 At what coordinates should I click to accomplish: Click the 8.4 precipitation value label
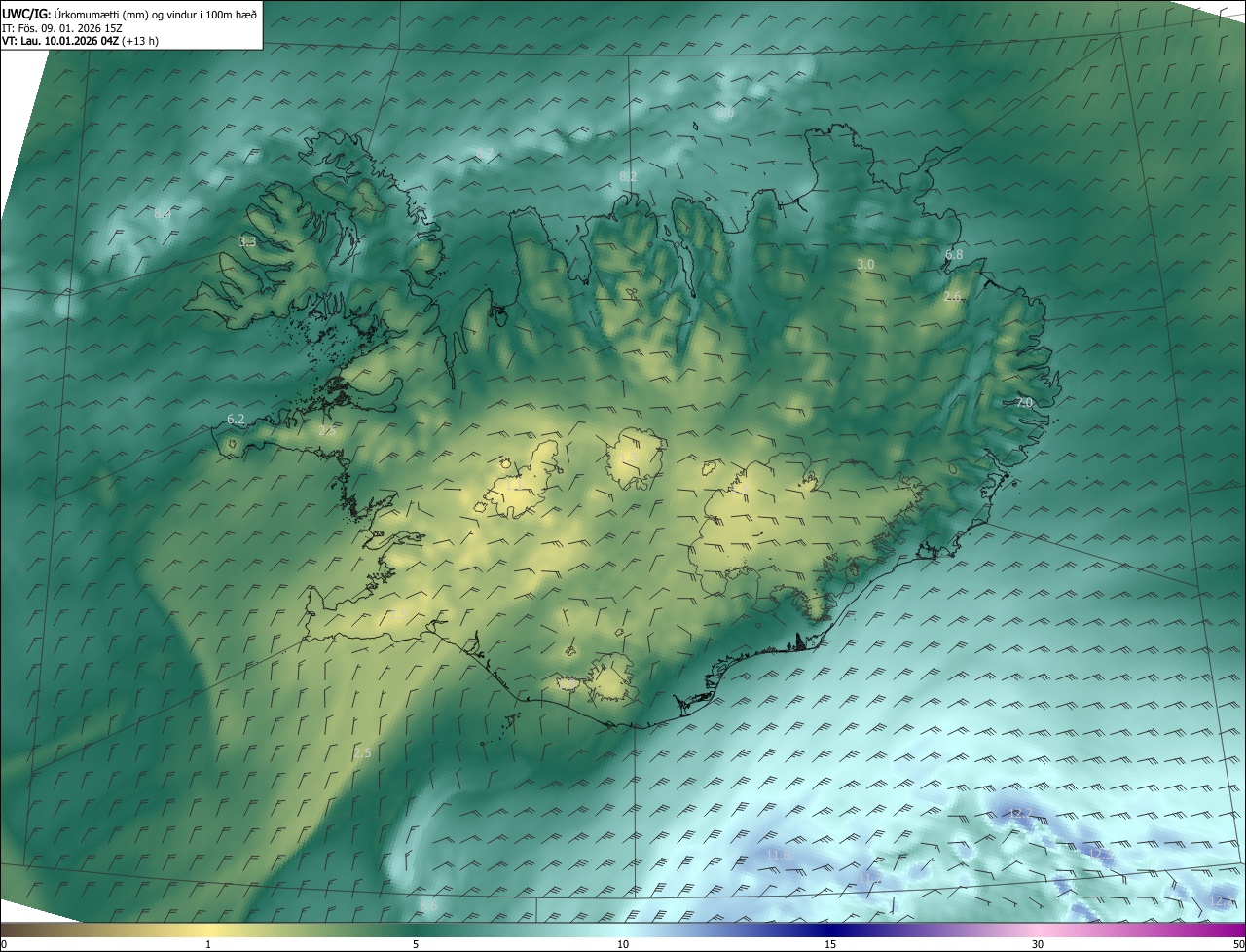click(163, 213)
